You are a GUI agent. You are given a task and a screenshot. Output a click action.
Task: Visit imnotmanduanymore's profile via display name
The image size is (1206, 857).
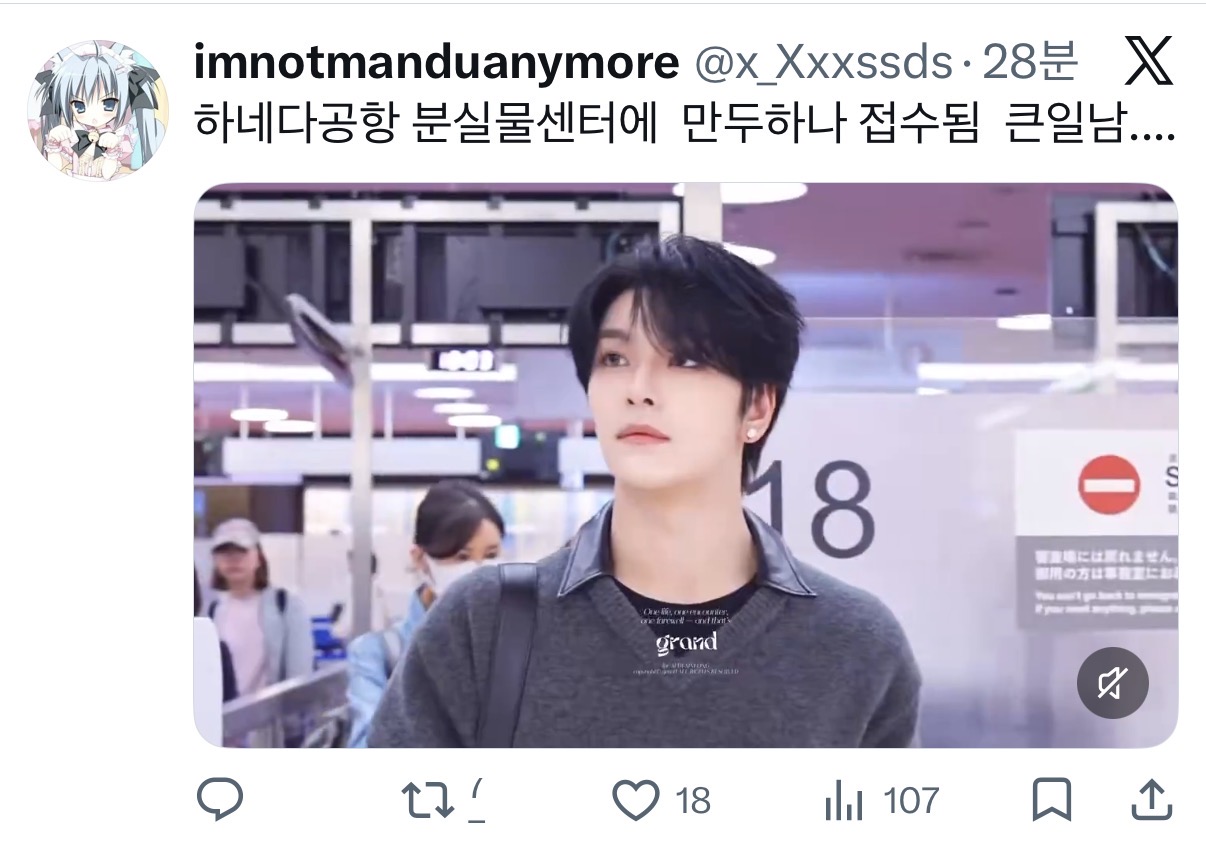click(x=436, y=64)
